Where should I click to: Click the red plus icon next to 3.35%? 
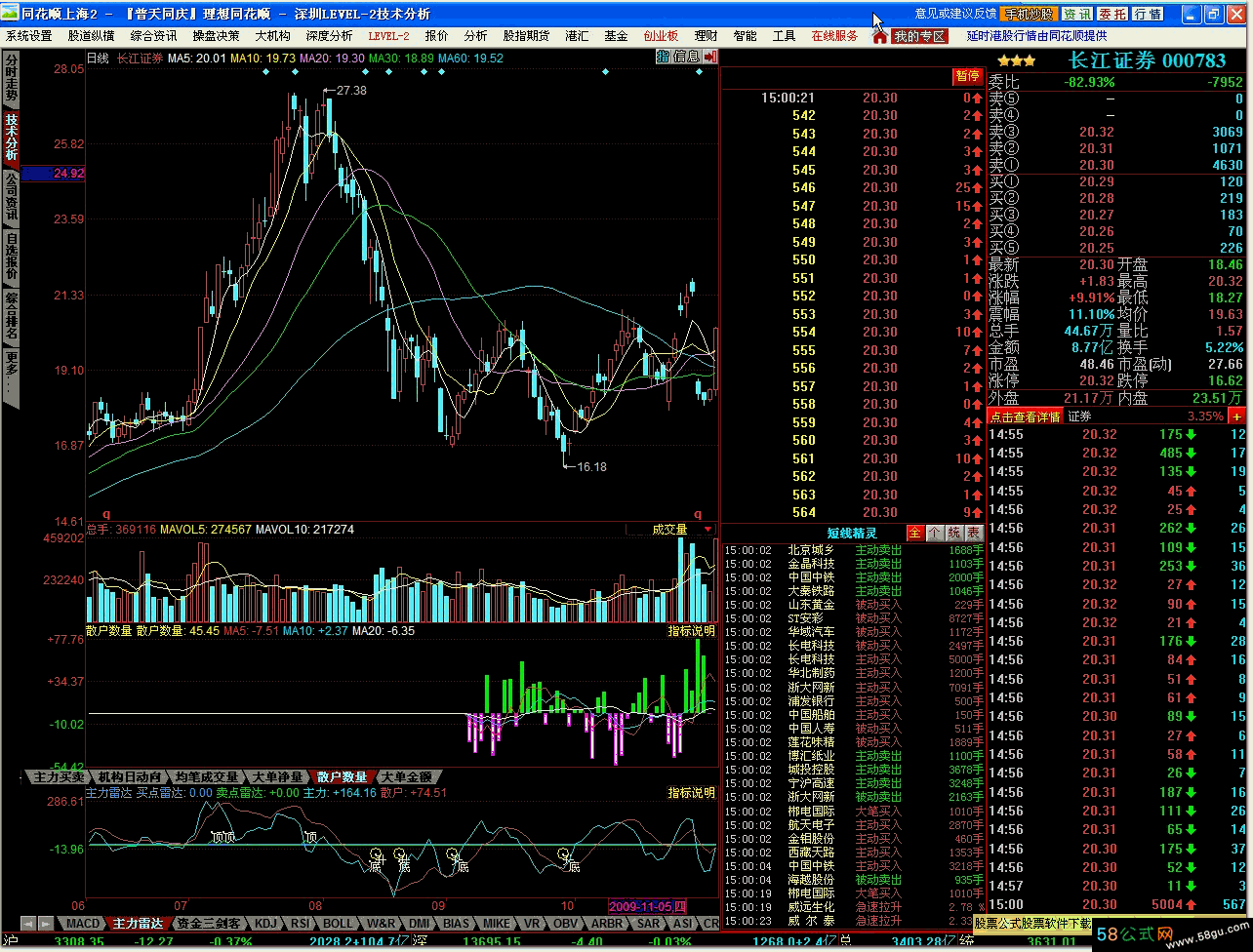point(1236,416)
